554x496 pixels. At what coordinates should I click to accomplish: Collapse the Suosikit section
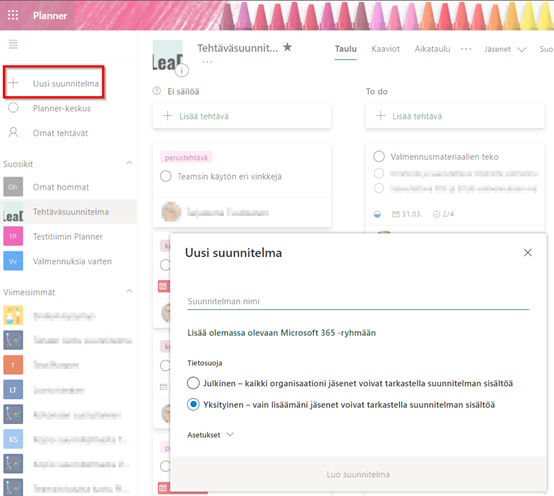tap(129, 163)
